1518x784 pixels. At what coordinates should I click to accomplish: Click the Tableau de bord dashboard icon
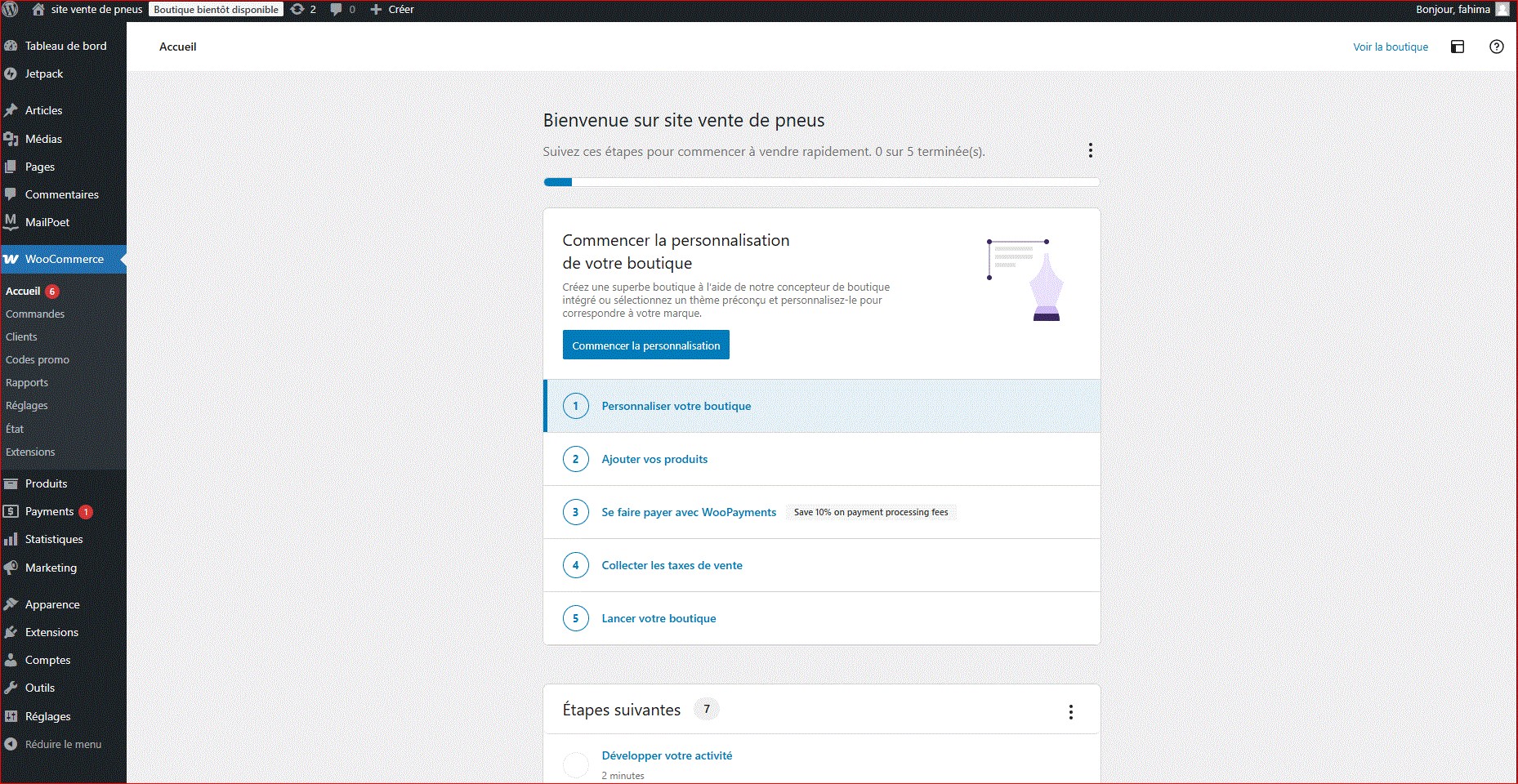[x=11, y=46]
